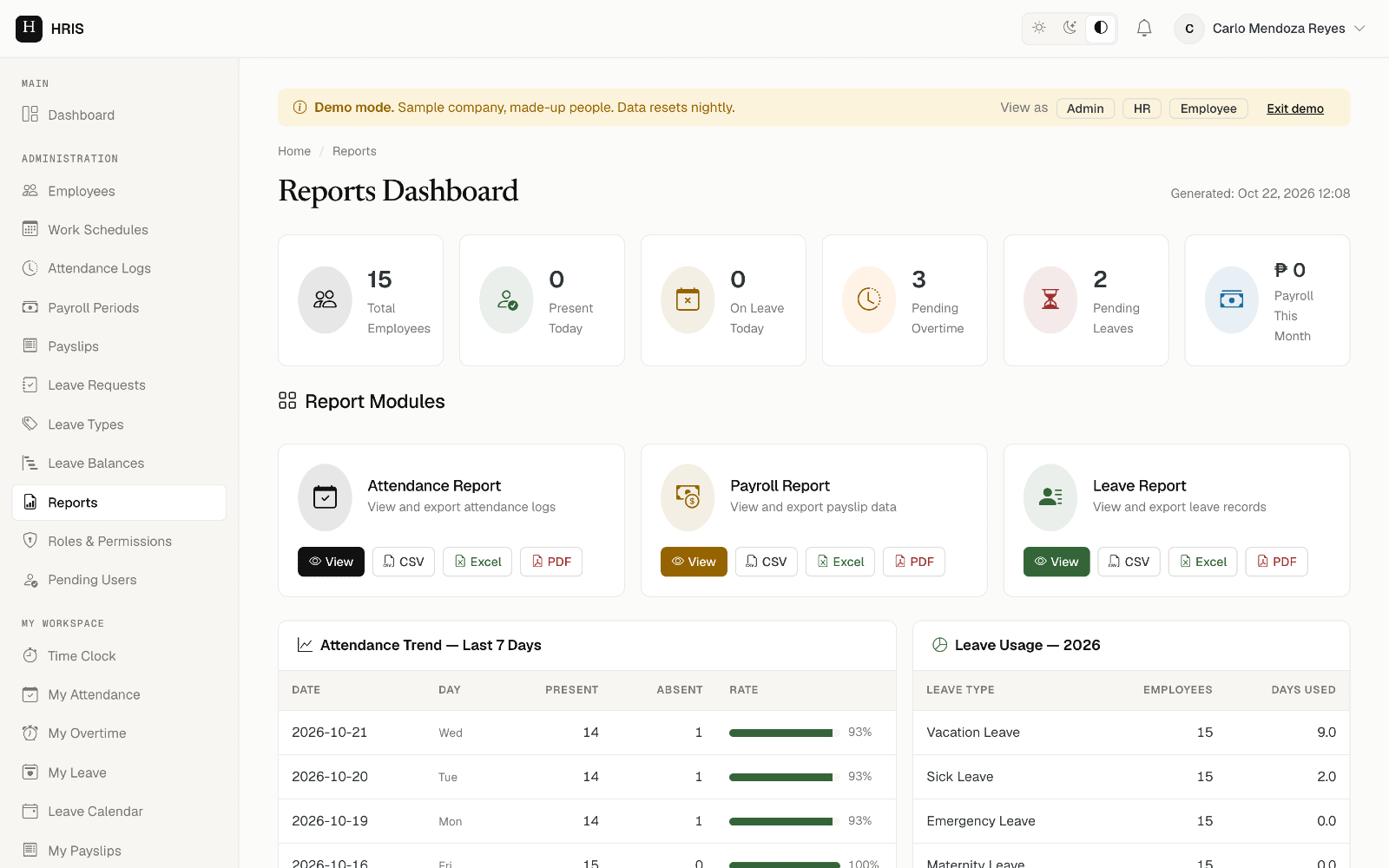
Task: Export Attendance Report as CSV
Action: [404, 562]
